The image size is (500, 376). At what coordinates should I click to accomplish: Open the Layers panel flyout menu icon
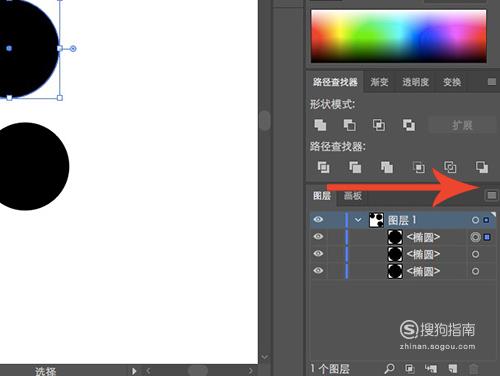(x=492, y=195)
